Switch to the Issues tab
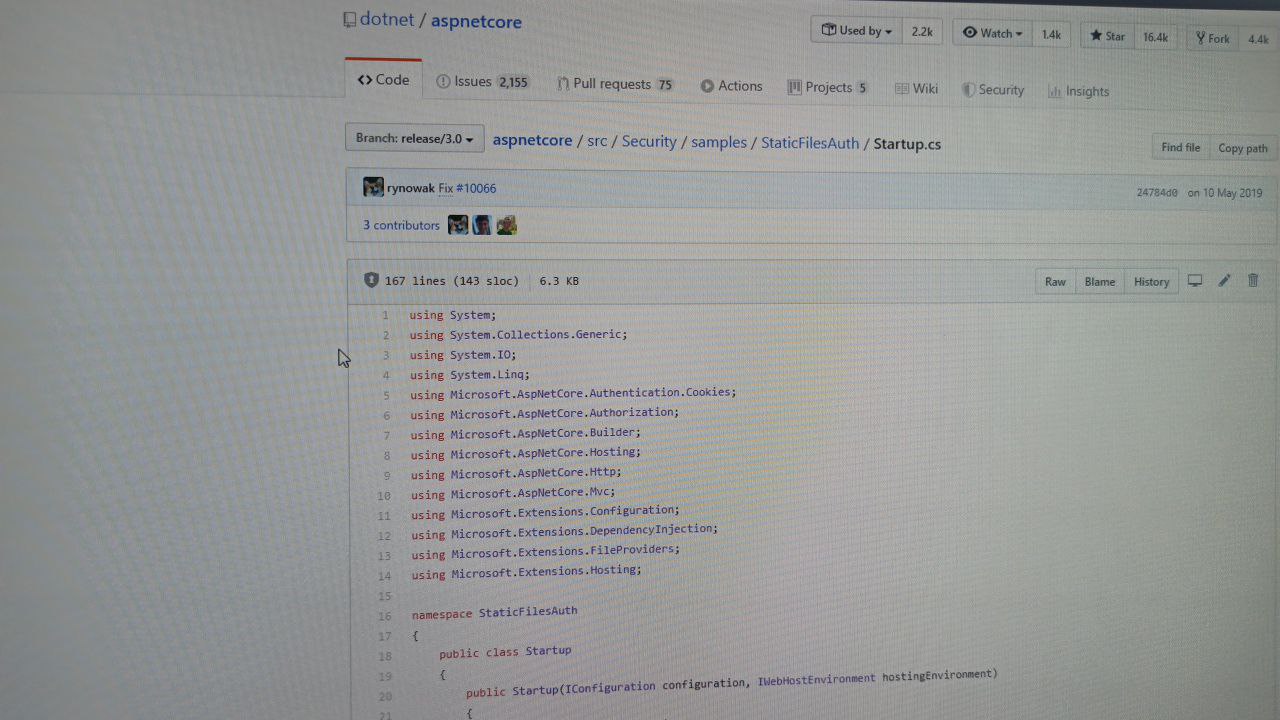The width and height of the screenshot is (1280, 720). [482, 82]
